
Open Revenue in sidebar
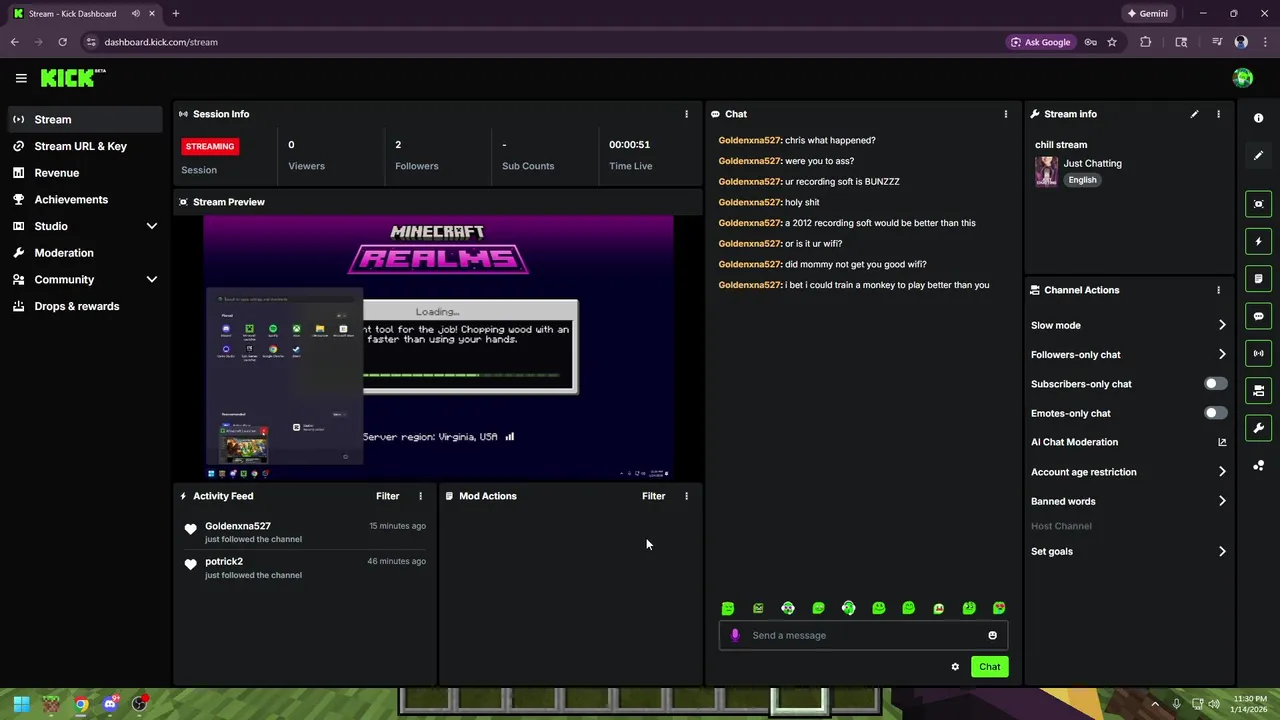tap(85, 173)
